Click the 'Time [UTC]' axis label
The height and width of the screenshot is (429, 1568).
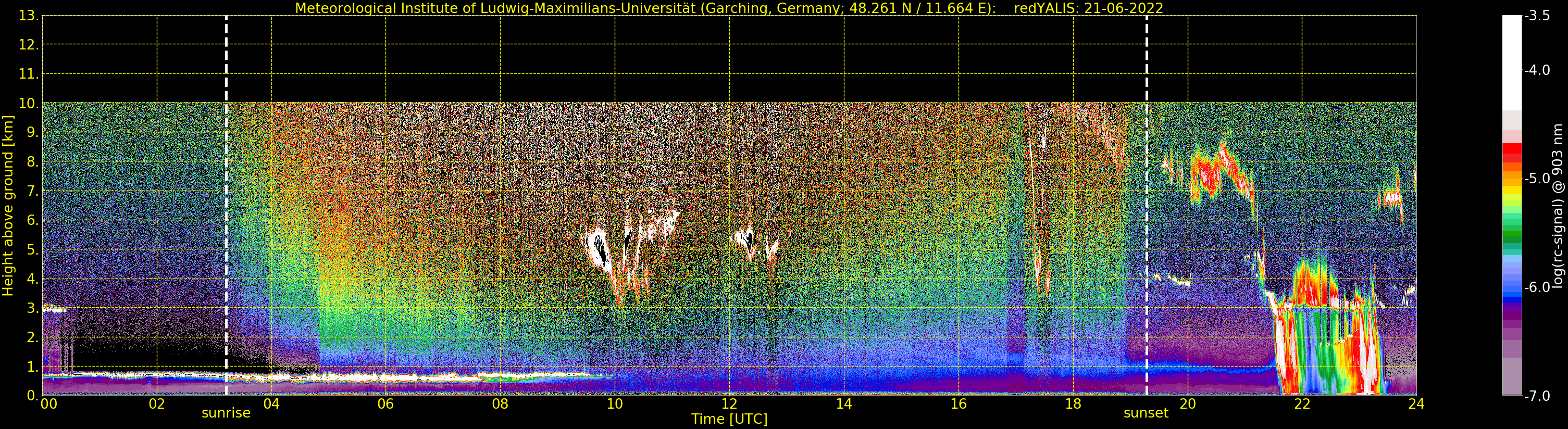click(729, 419)
